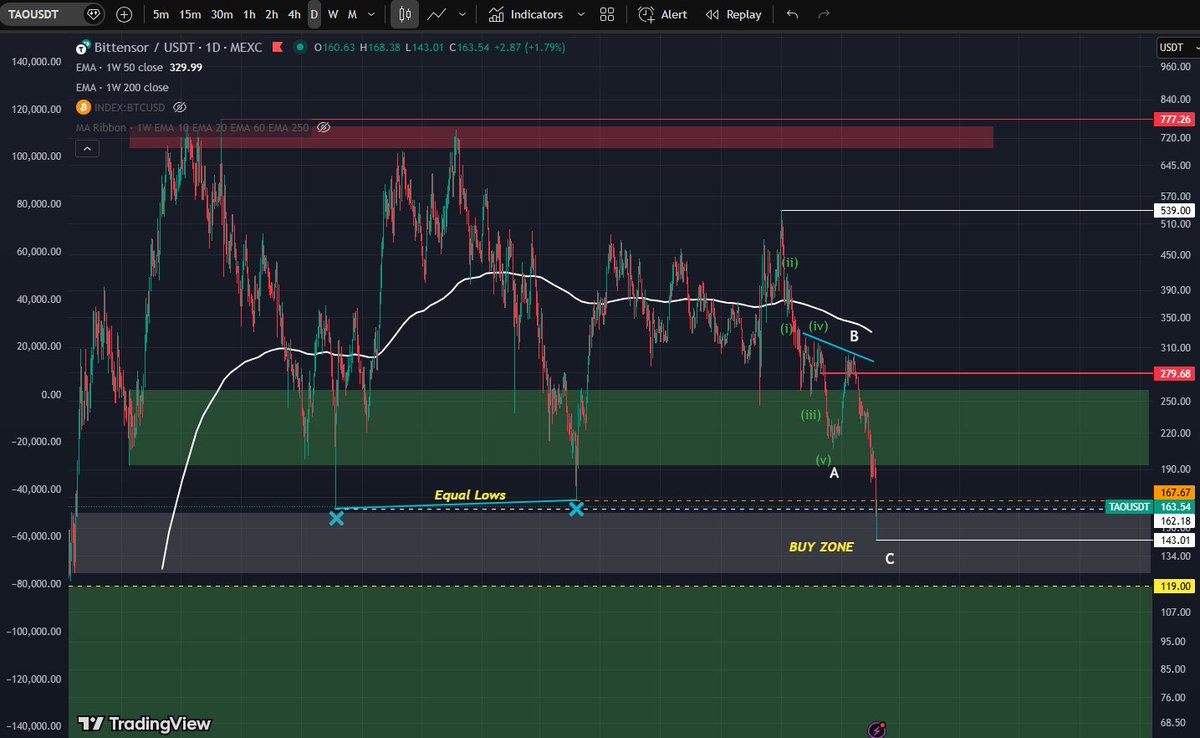Click the purple lightning event icon

point(878,730)
